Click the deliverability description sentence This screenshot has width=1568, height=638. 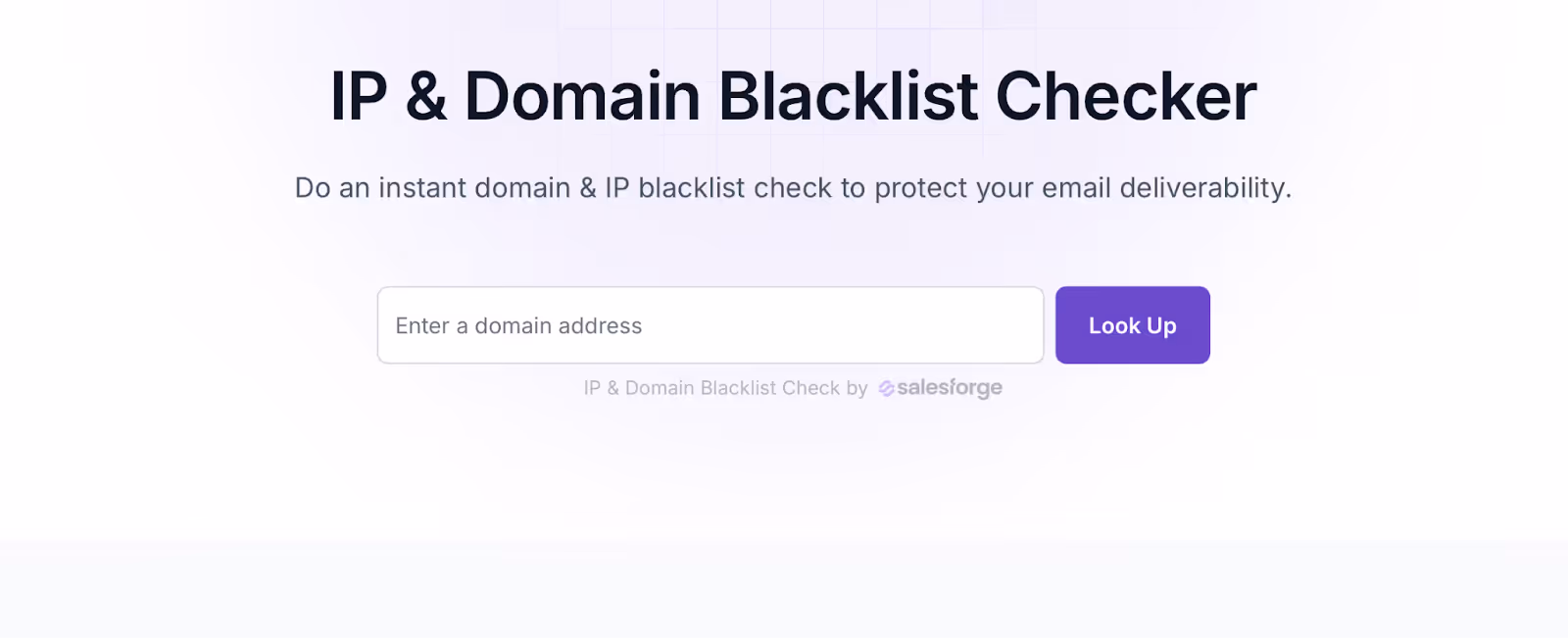(x=792, y=187)
